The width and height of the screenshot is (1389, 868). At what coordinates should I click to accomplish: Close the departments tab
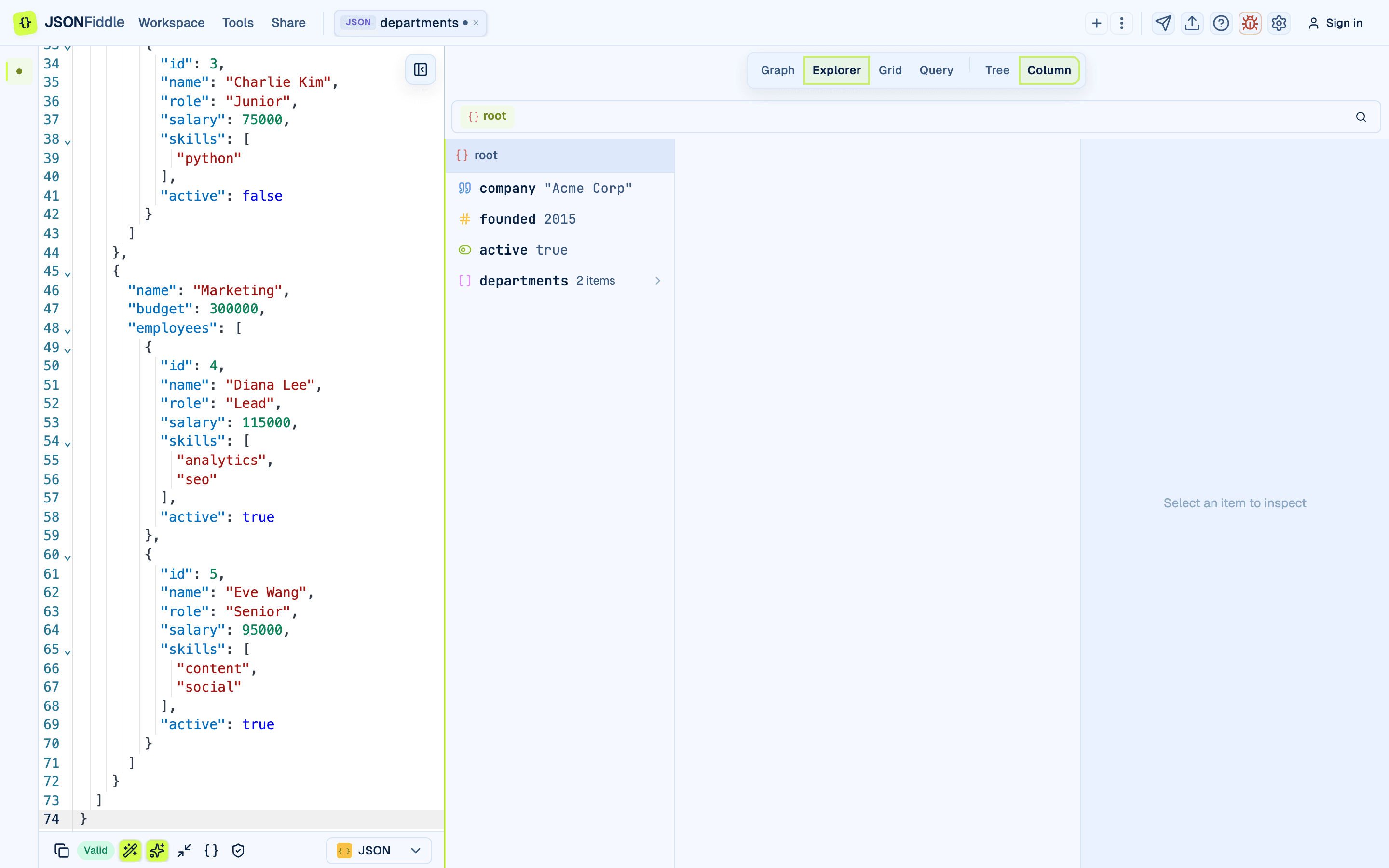tap(476, 23)
